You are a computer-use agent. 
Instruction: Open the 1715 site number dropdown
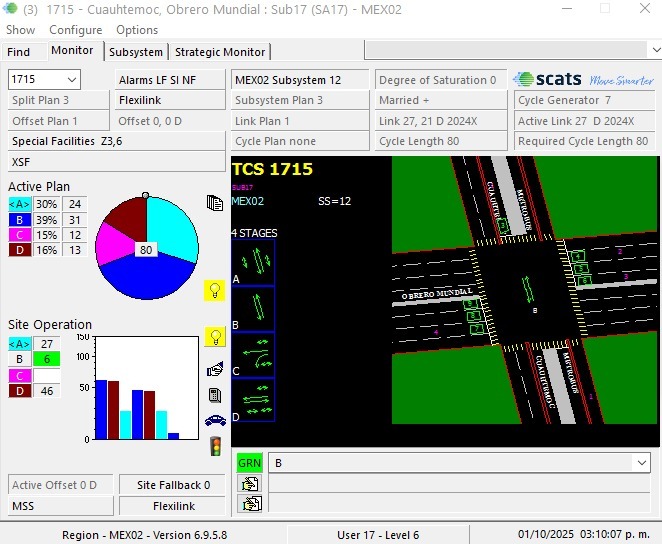72,79
